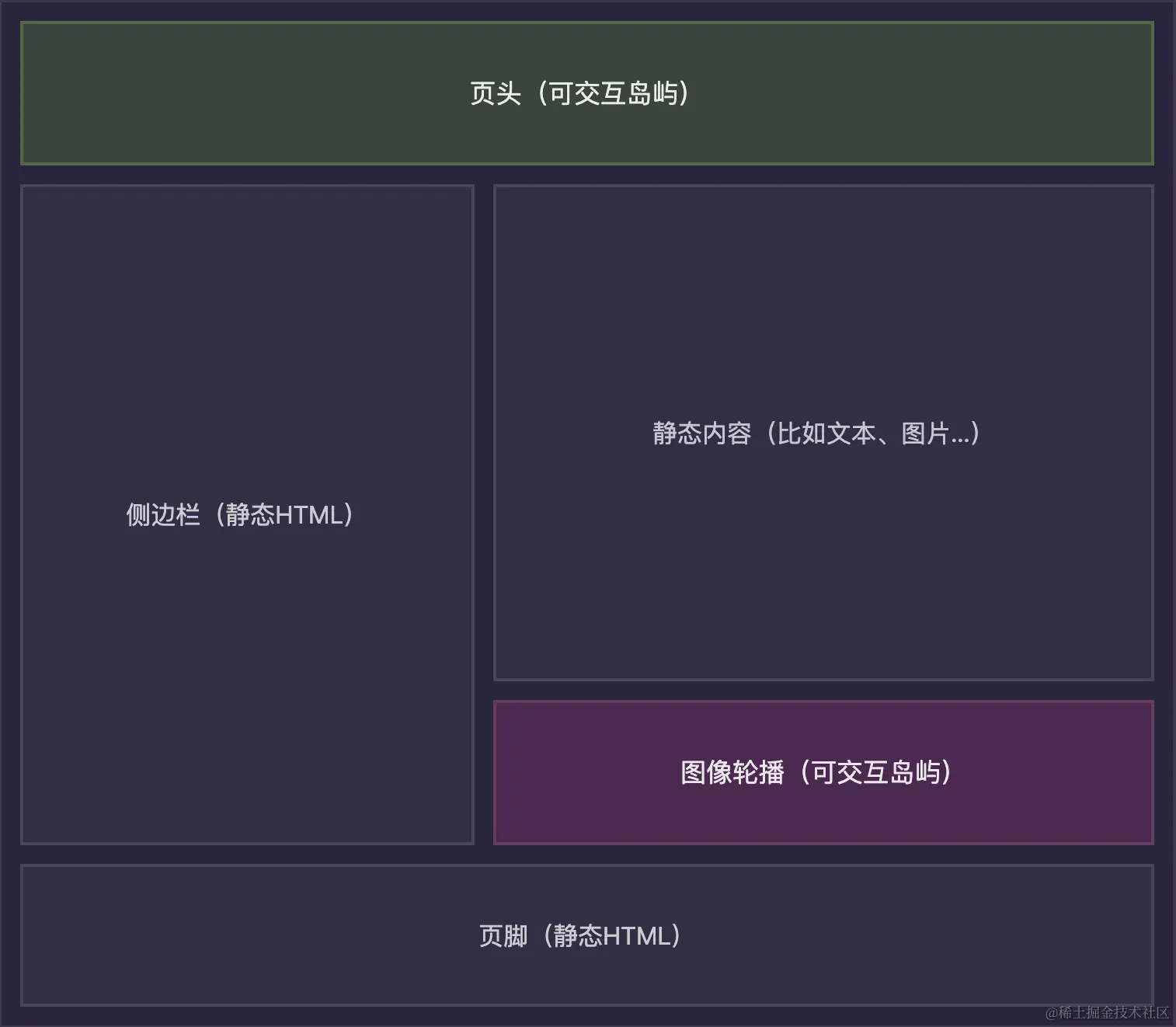
Task: Select the 侧边栏（静态HTML）sidebar block
Action: [247, 514]
